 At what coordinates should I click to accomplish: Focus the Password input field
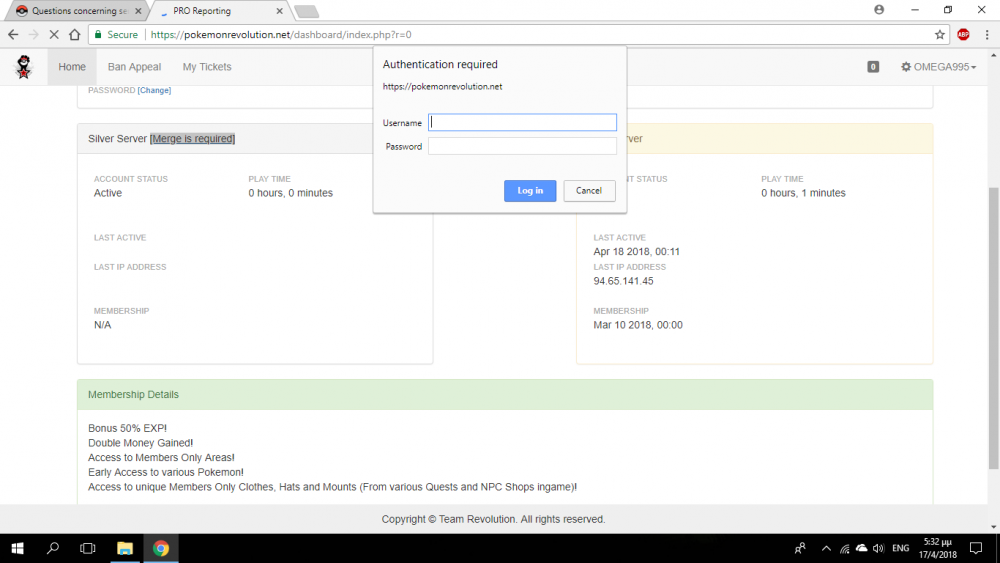tap(522, 146)
